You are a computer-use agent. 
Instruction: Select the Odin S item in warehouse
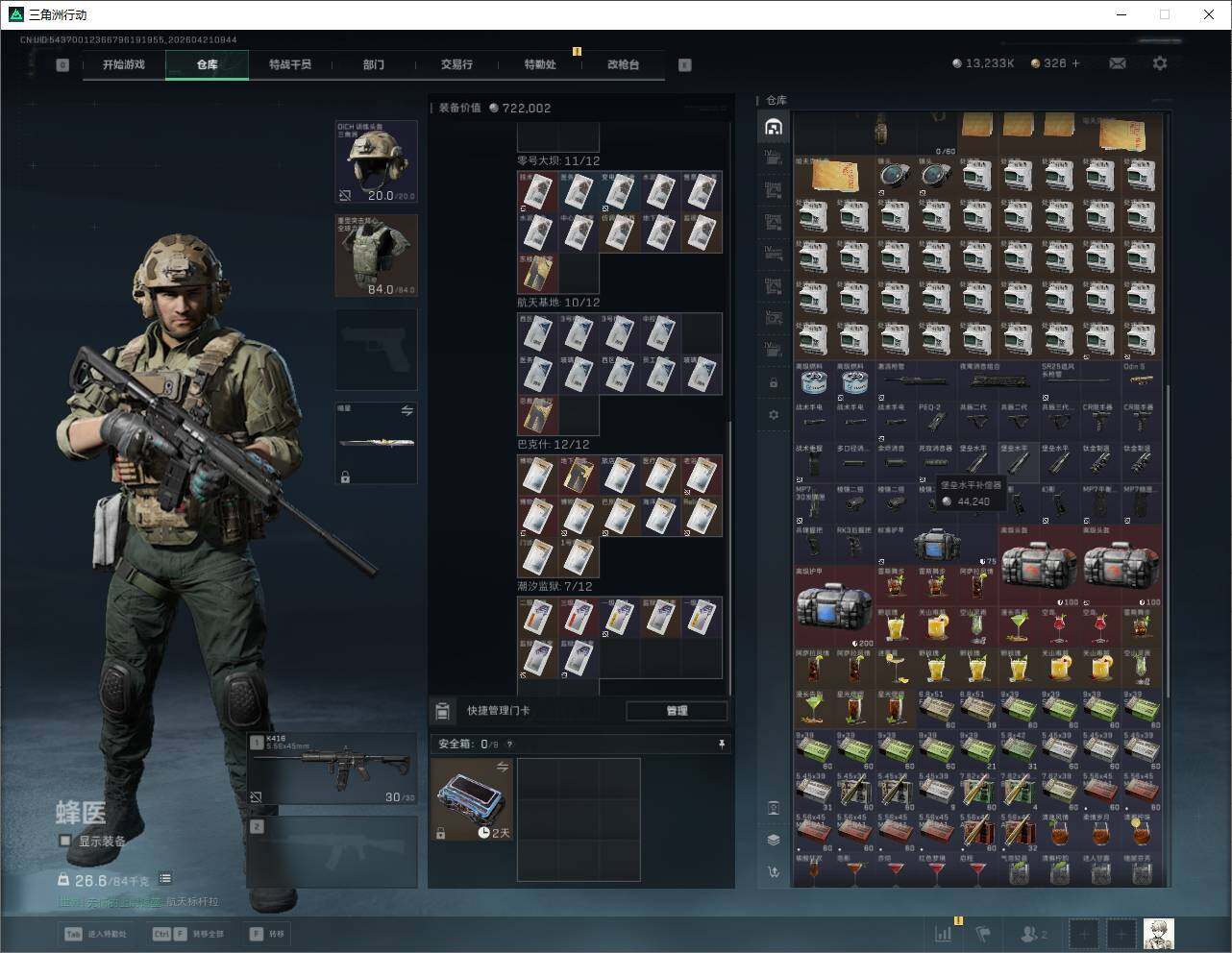tap(1141, 380)
